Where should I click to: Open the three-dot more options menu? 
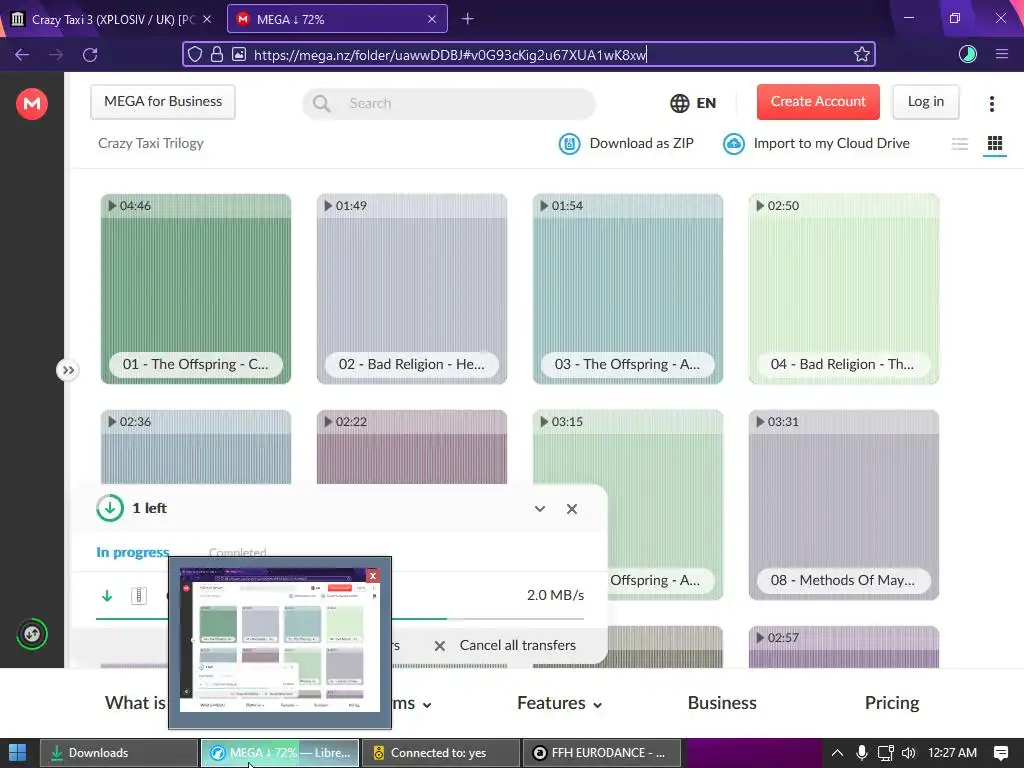(991, 103)
